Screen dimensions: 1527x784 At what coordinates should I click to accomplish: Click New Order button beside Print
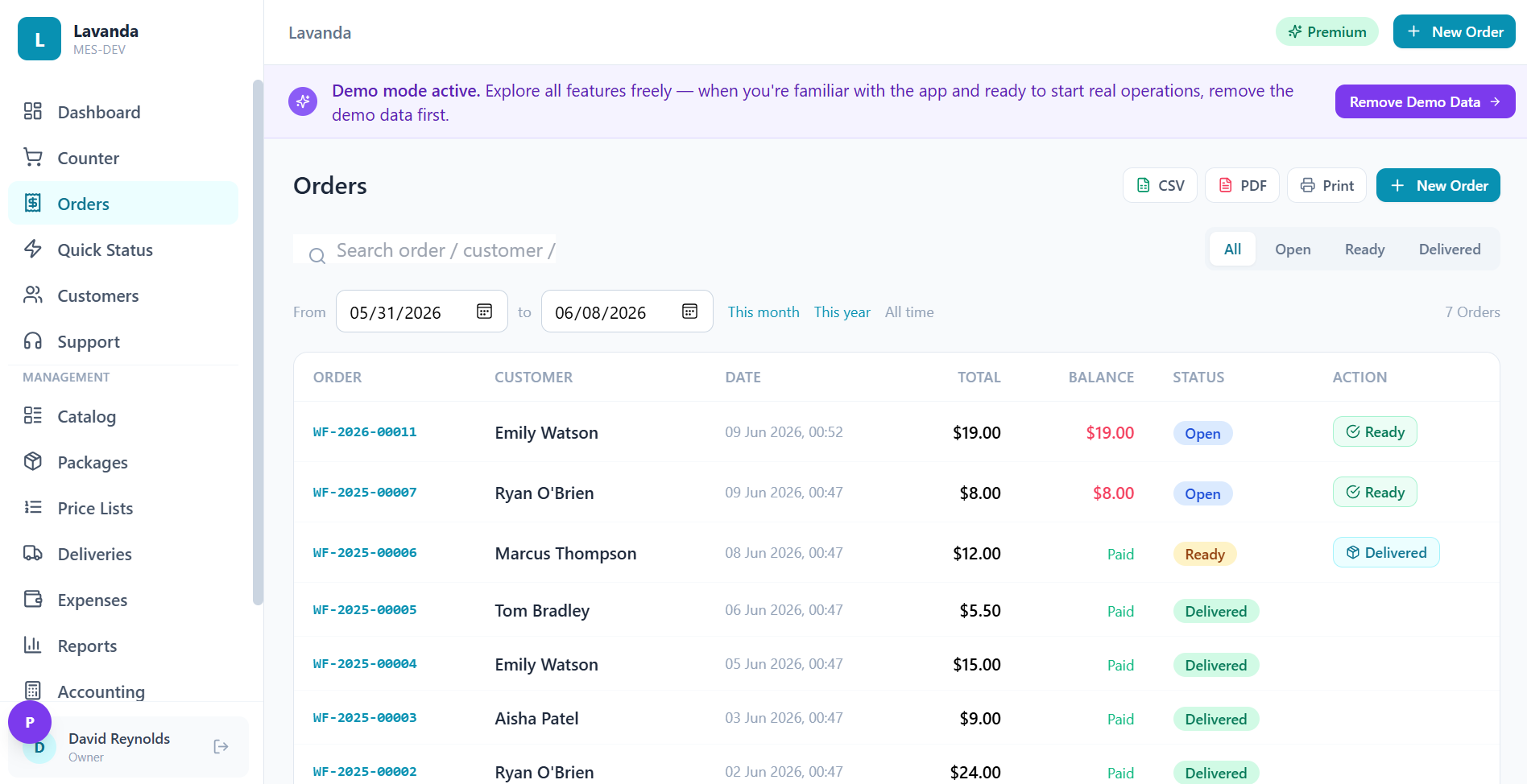1438,185
